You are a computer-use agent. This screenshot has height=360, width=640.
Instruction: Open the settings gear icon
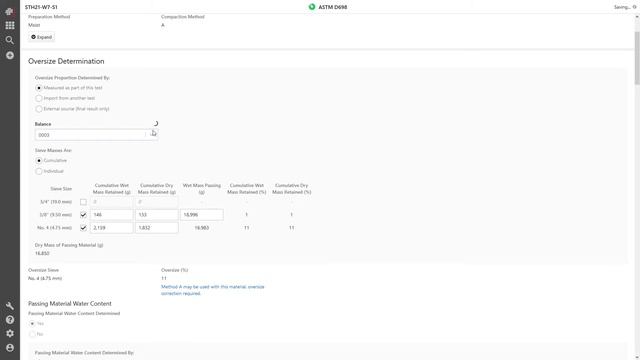click(x=9, y=333)
